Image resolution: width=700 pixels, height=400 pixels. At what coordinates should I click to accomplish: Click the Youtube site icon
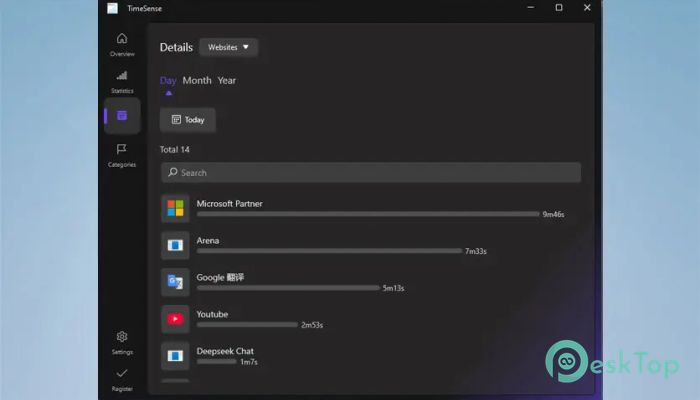tap(175, 319)
